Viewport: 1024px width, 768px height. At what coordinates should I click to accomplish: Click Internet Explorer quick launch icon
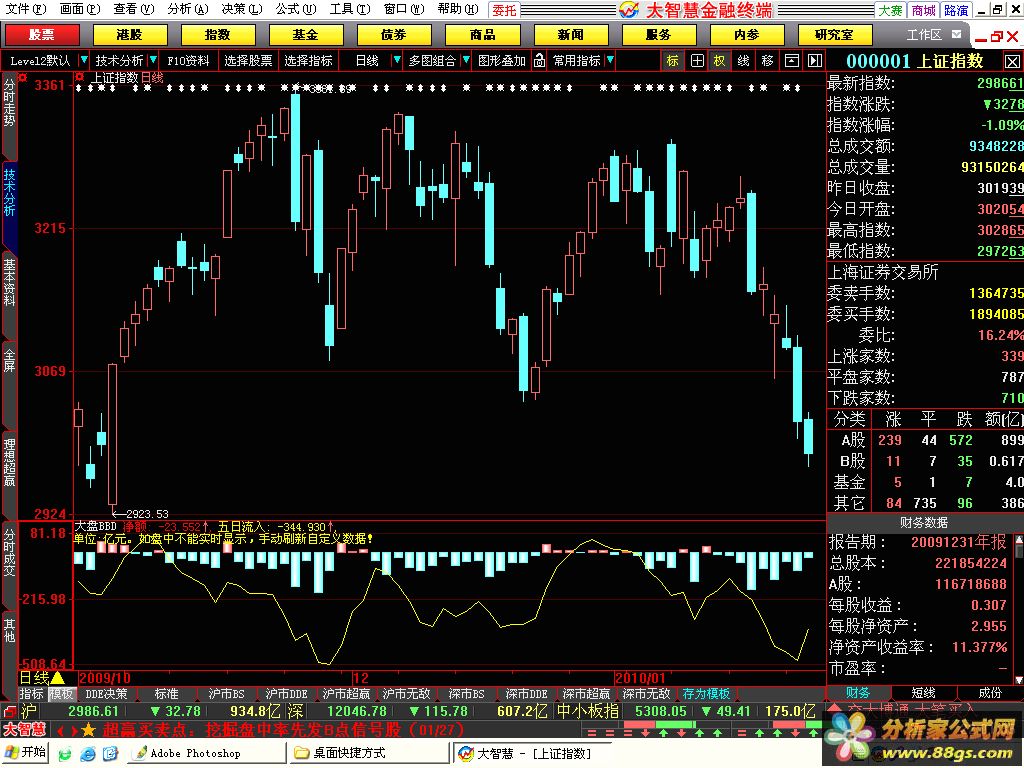[88, 754]
